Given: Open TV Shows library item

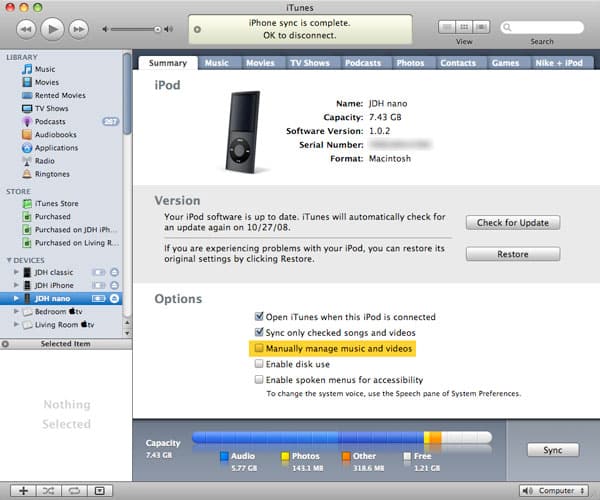Looking at the screenshot, I should click(45, 108).
